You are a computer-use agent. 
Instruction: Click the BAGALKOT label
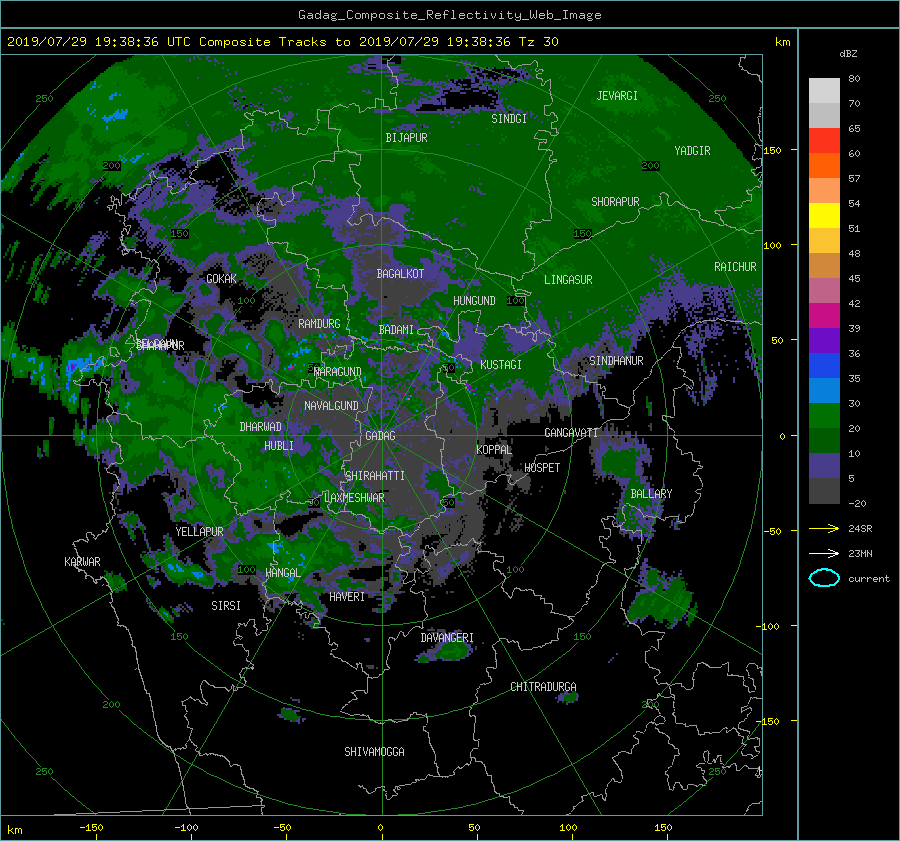tap(400, 274)
